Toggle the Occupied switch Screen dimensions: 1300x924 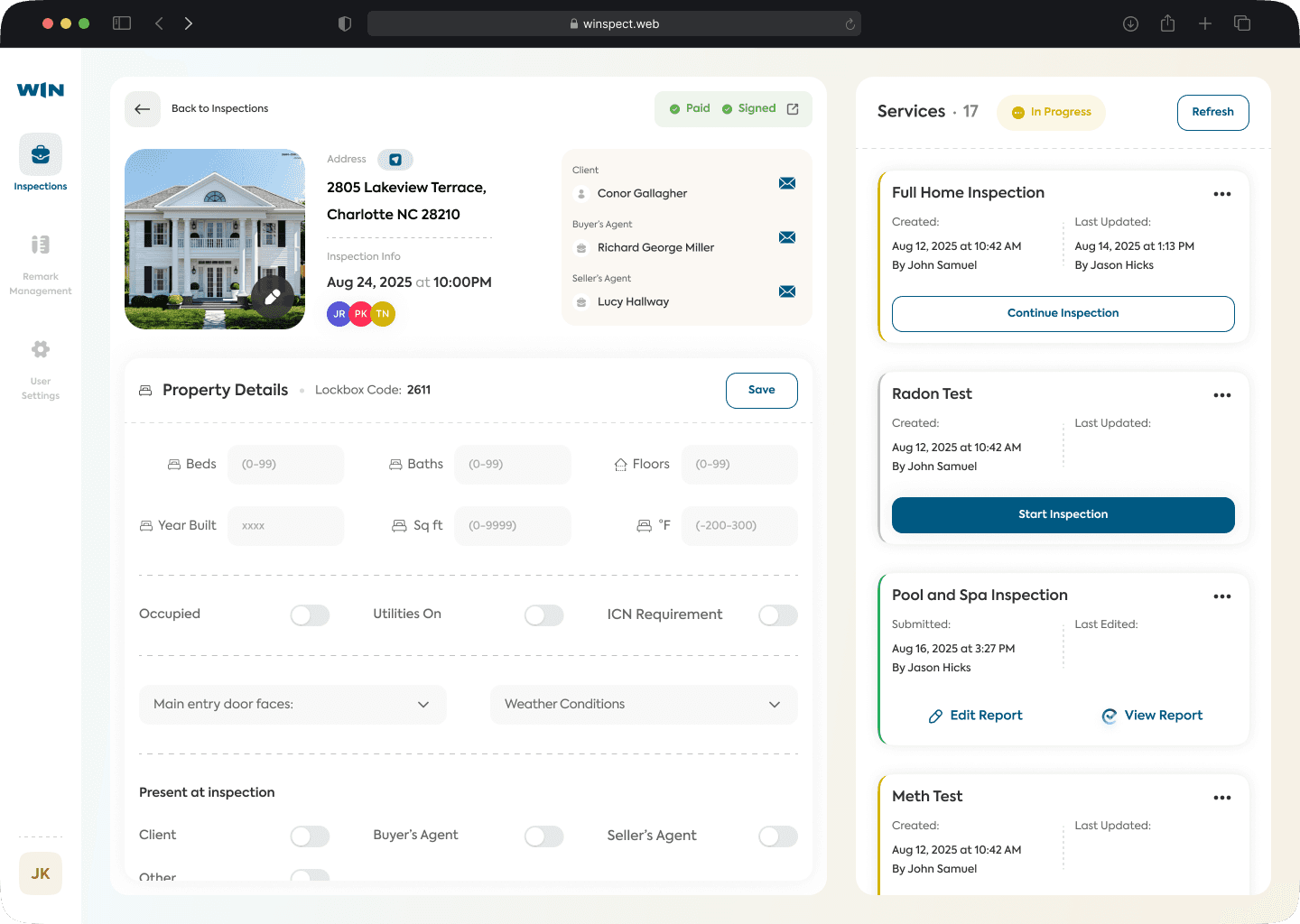(310, 615)
